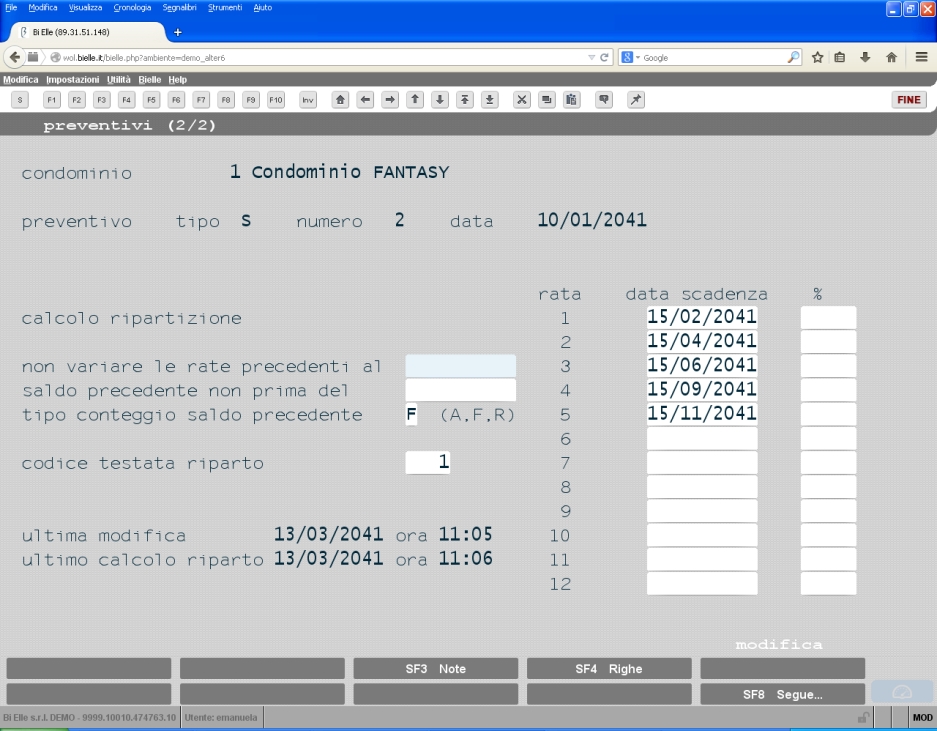Screen dimensions: 937x731
Task: Click rata 2 due date 15/04/2041
Action: pos(702,341)
